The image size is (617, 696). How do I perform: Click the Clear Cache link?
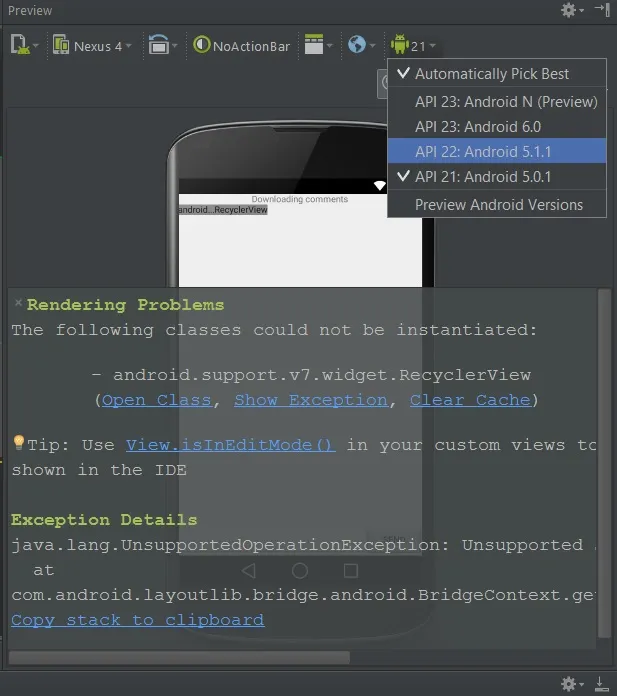(470, 400)
